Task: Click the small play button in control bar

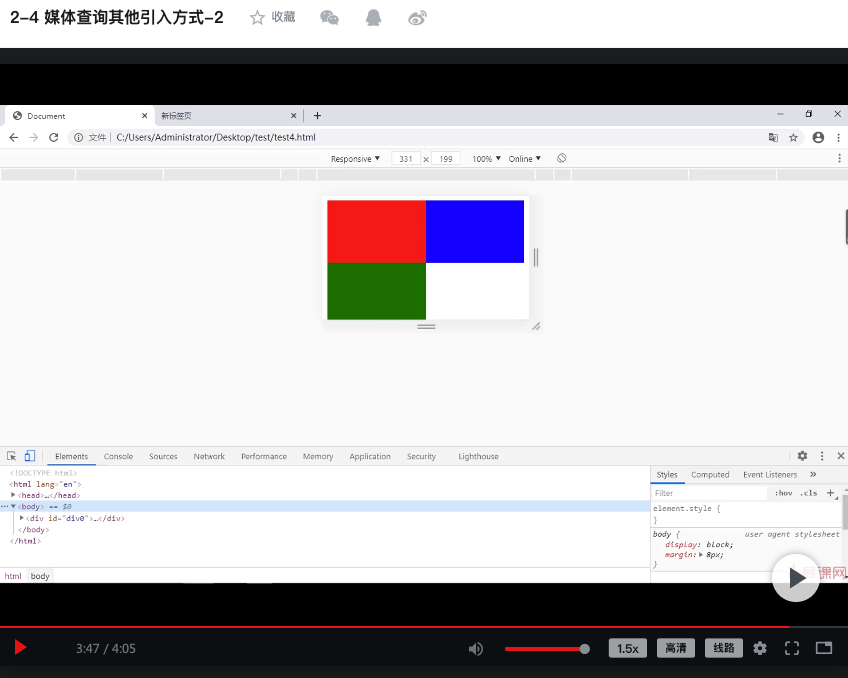Action: pos(21,647)
